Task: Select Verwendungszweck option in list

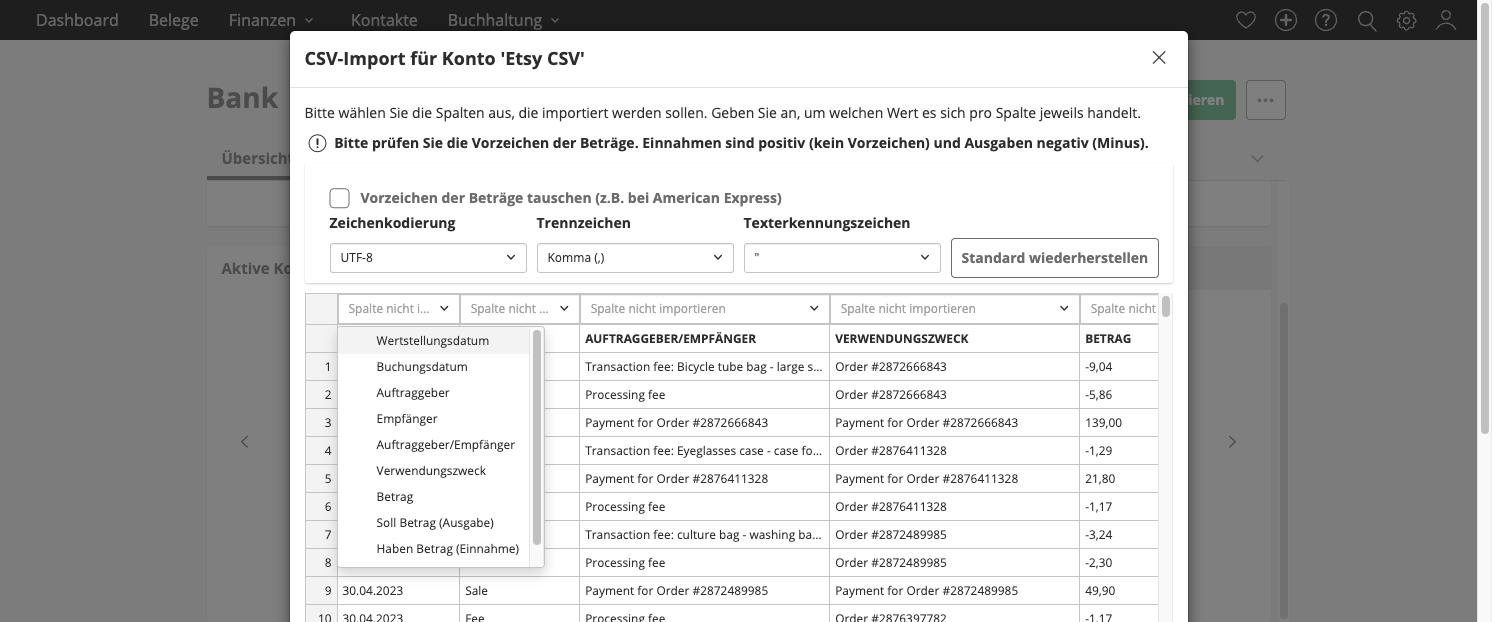Action: click(433, 471)
